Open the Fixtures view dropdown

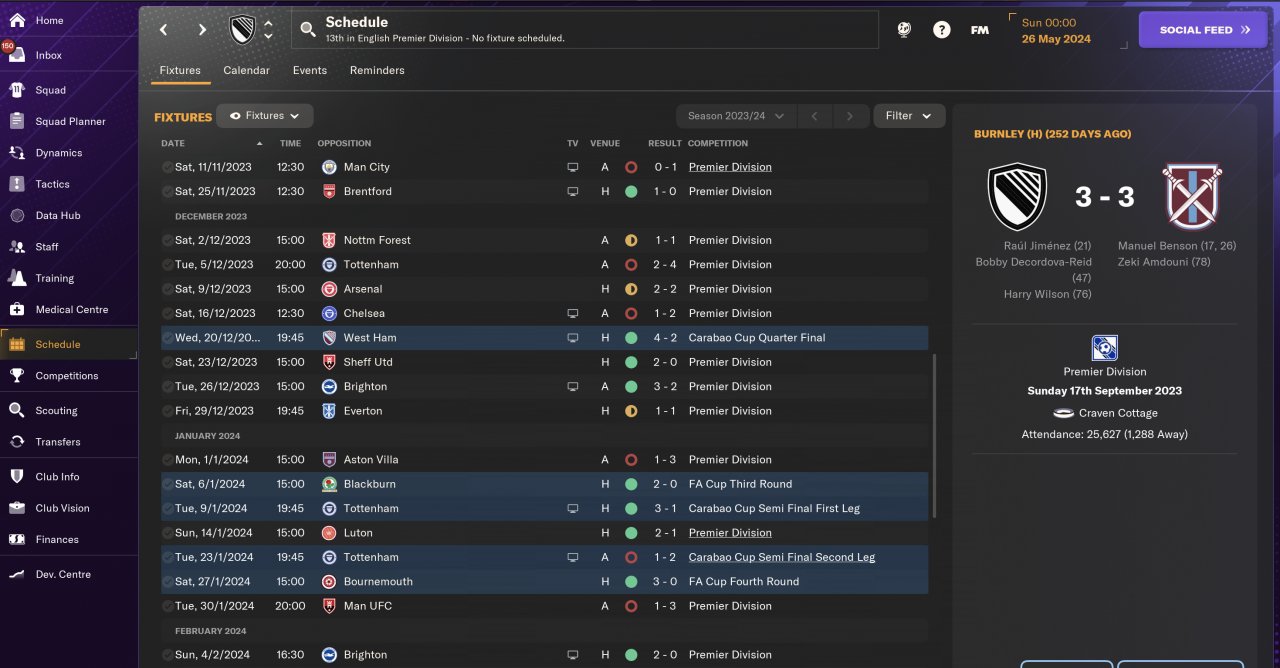coord(265,116)
